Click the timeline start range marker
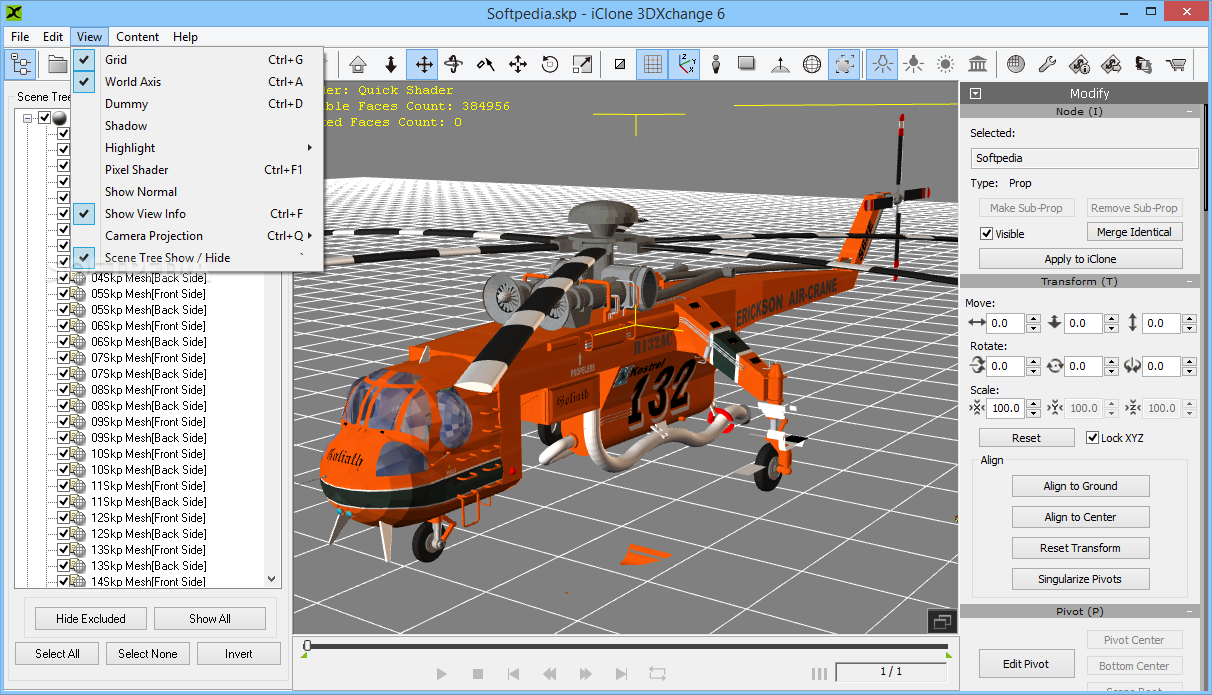 coord(305,655)
